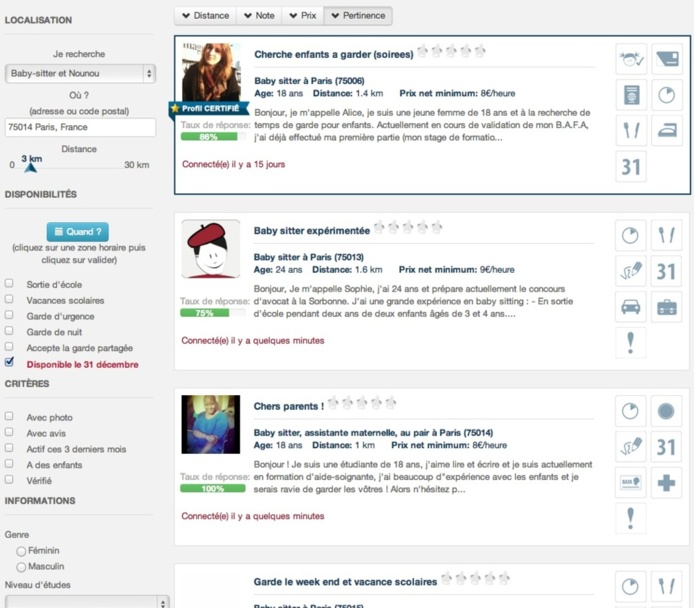Click the passport icon on Alice's listing
694x608 pixels.
(x=630, y=95)
